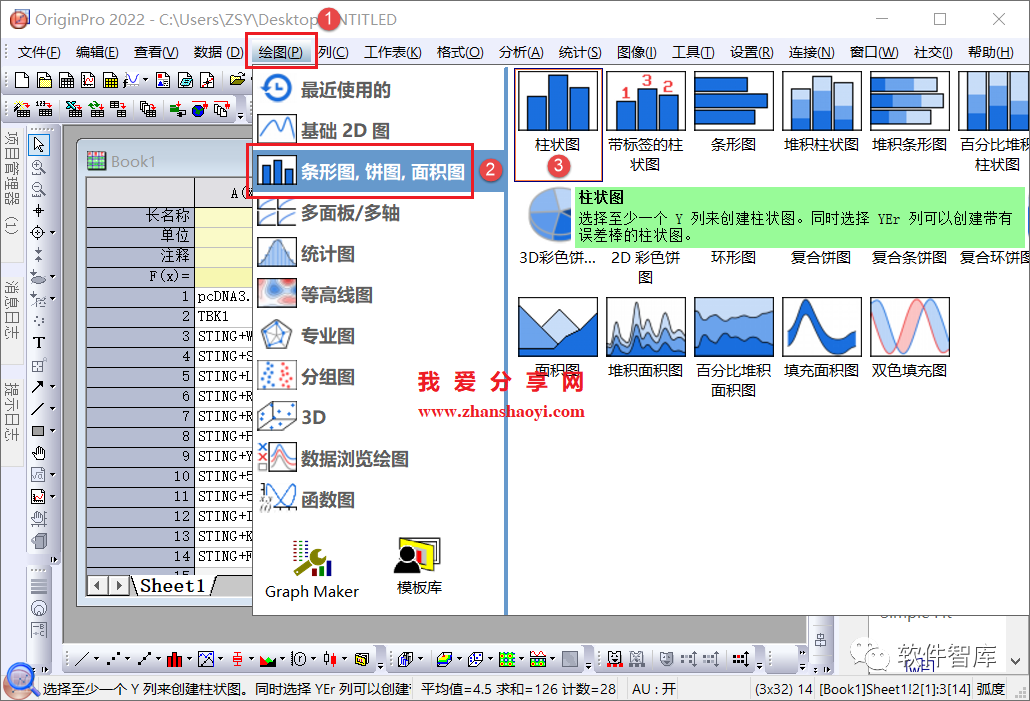The width and height of the screenshot is (1030, 701).
Task: Expand the function plot dropdown arrow
Action: coord(145,80)
